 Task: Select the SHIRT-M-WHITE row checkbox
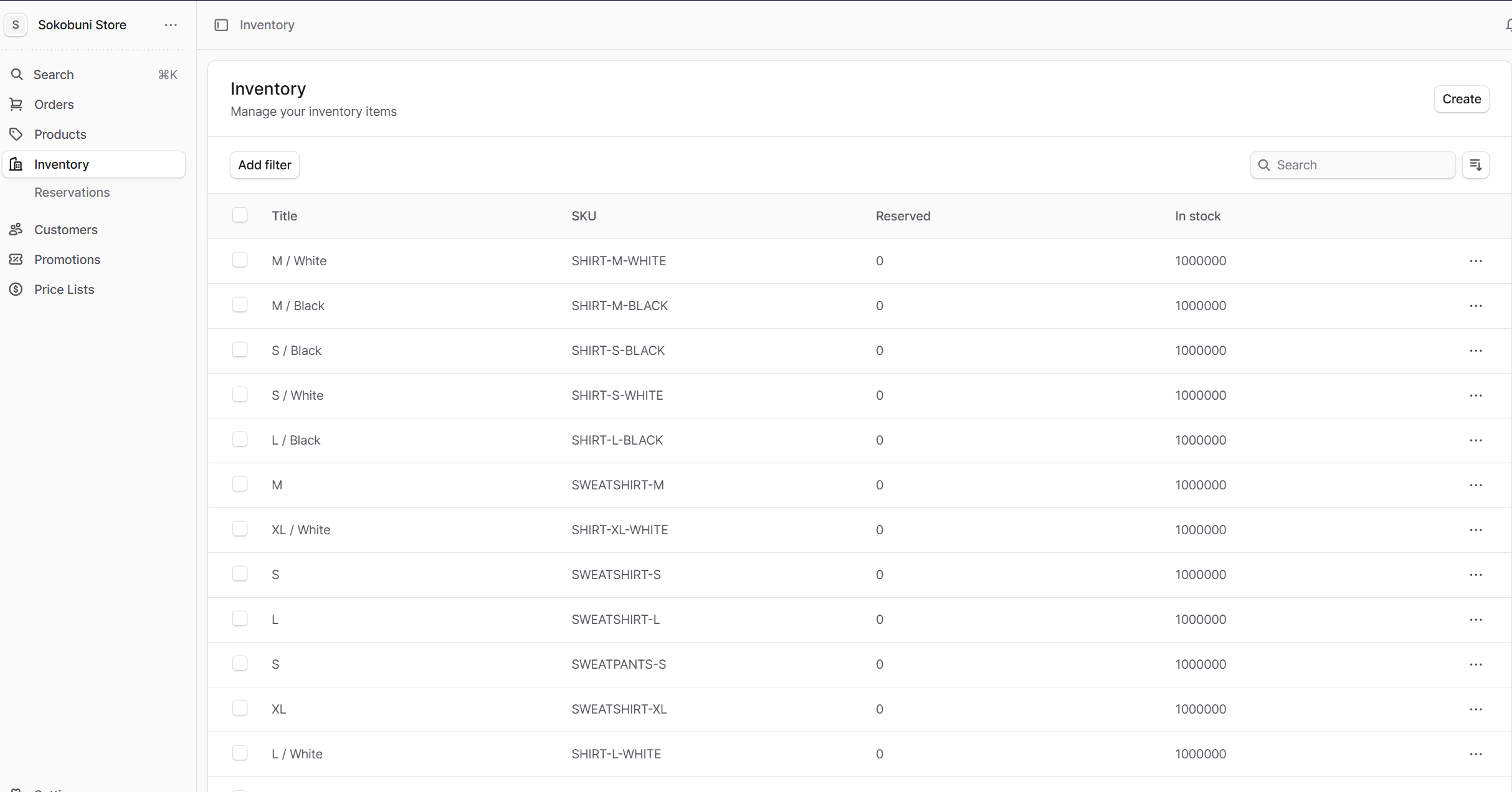[240, 260]
